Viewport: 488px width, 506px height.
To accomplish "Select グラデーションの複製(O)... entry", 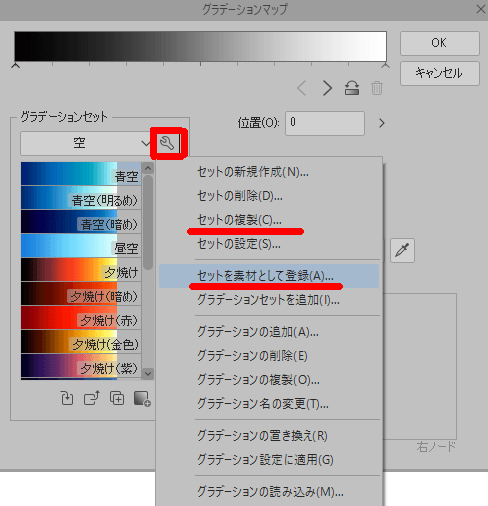I will point(269,380).
